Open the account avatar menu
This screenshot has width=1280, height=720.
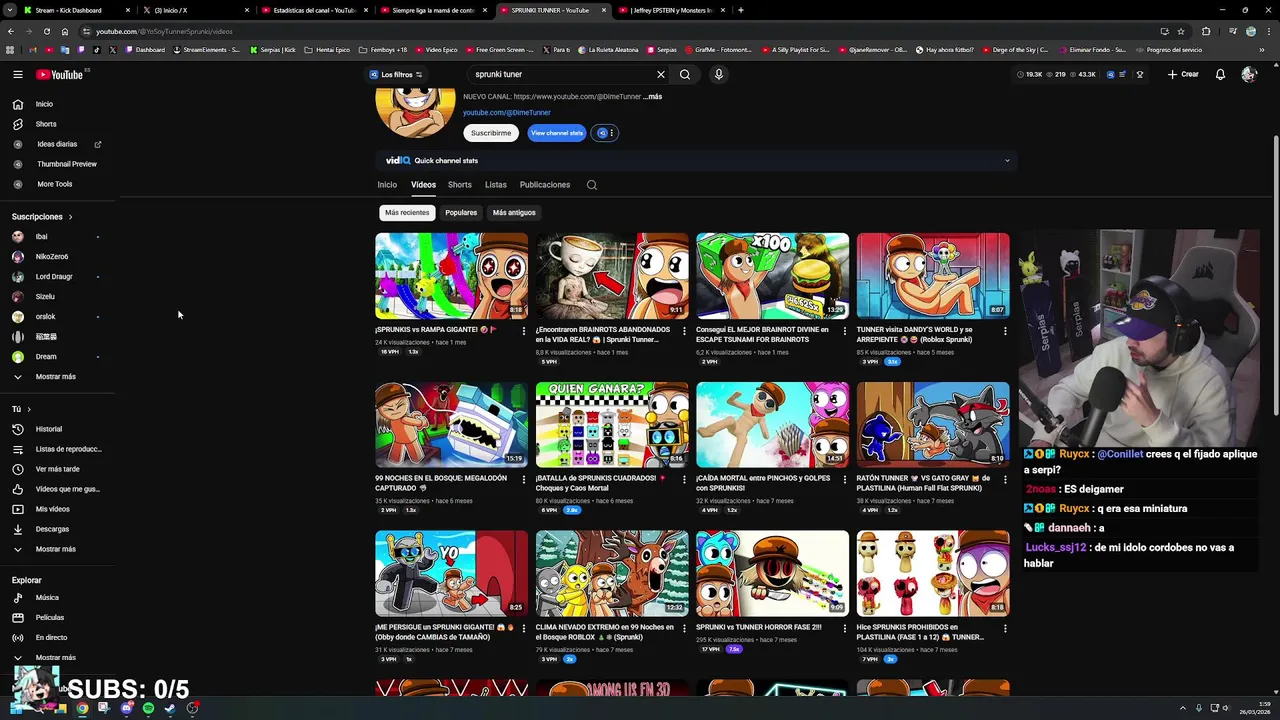[x=1248, y=74]
